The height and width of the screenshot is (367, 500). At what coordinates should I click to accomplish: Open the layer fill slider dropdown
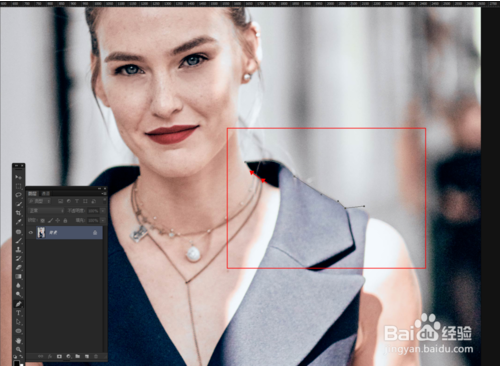pyautogui.click(x=103, y=220)
